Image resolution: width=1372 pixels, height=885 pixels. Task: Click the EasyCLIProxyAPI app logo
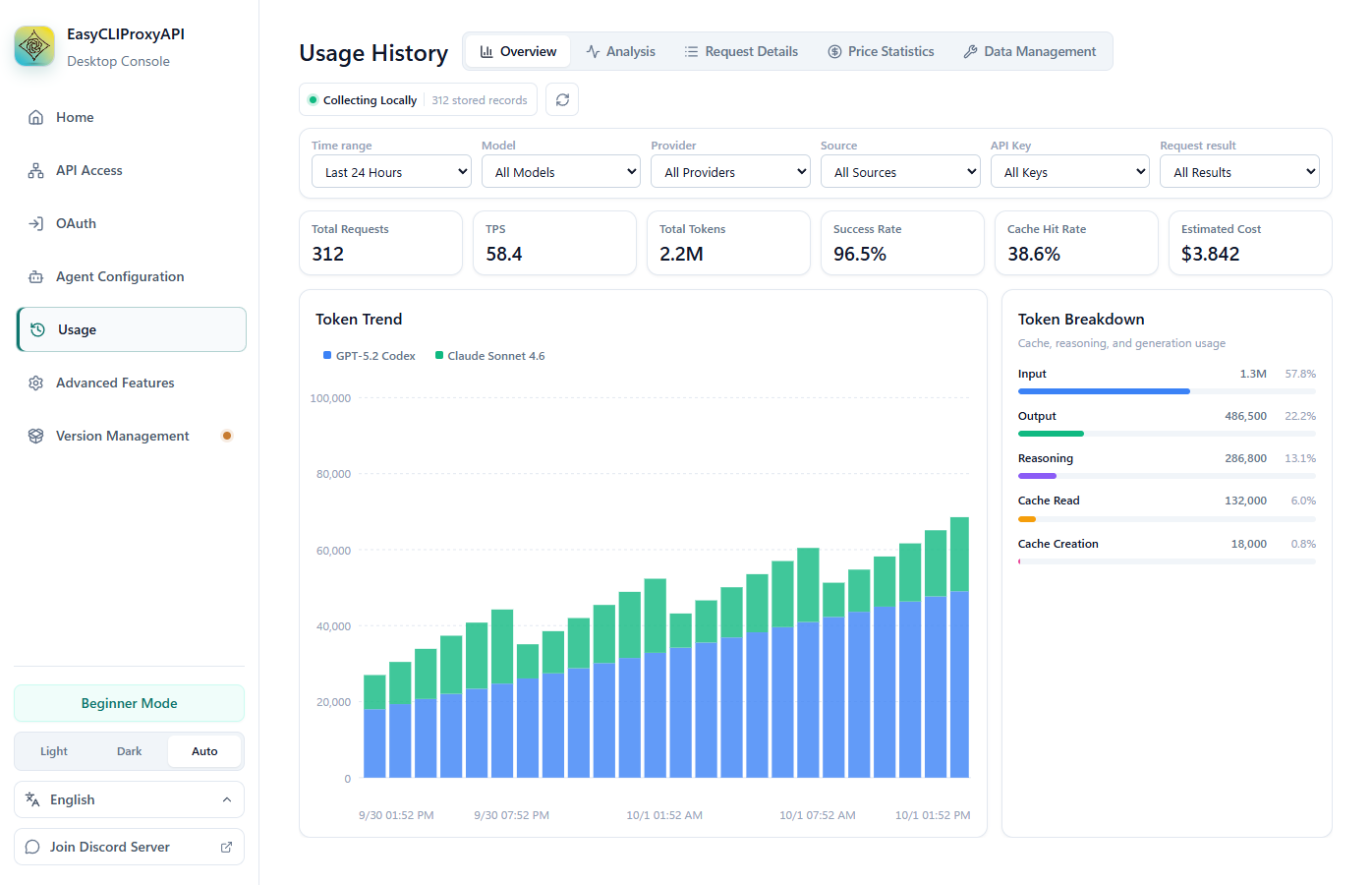click(x=34, y=46)
